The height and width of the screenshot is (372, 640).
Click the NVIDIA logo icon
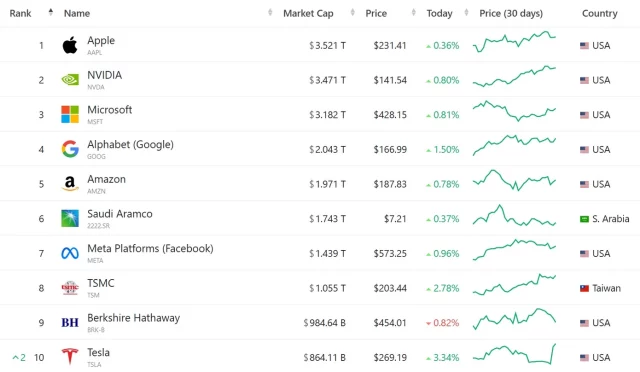point(70,80)
